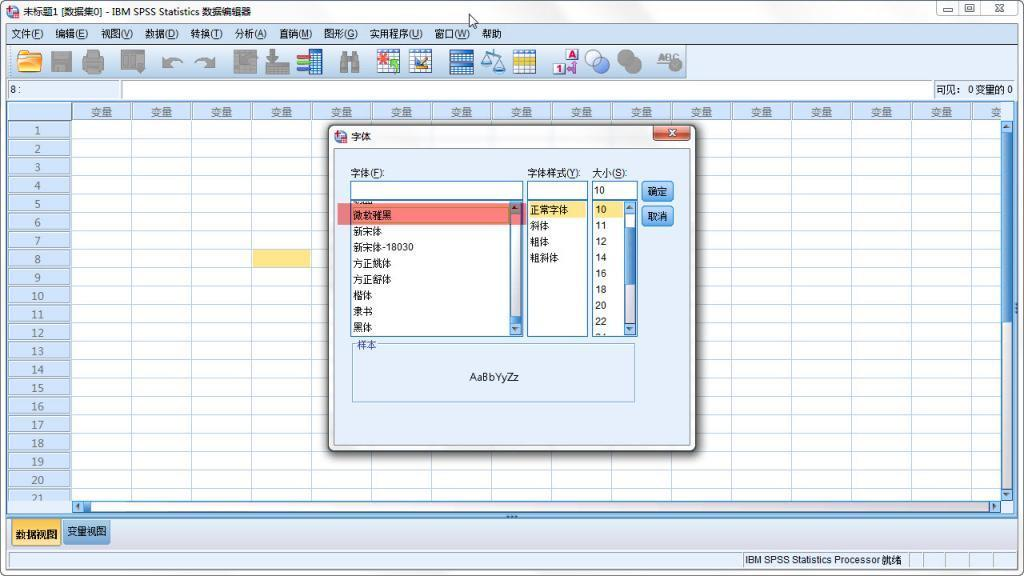Image resolution: width=1024 pixels, height=576 pixels.
Task: Click the Split file toolbar icon
Action: click(461, 62)
